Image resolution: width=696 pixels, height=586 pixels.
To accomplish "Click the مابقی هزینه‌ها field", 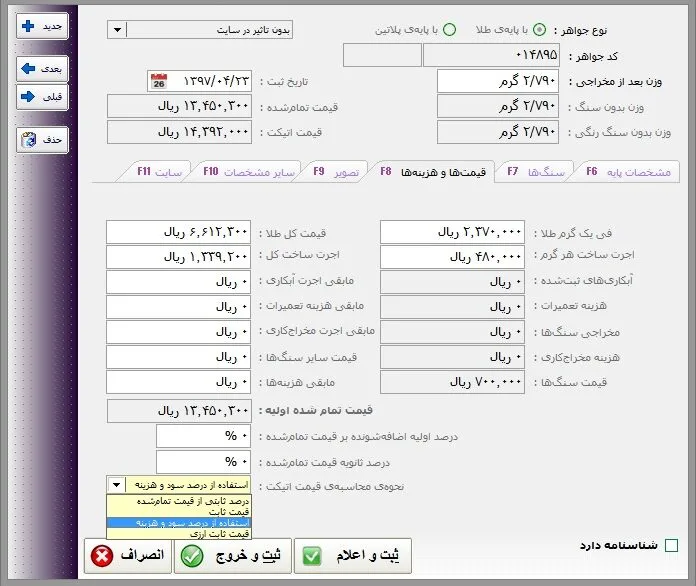I will pos(178,382).
